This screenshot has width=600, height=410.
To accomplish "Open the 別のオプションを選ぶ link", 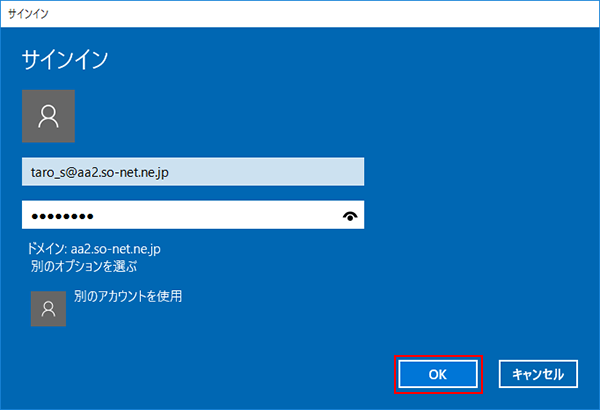I will tap(83, 267).
